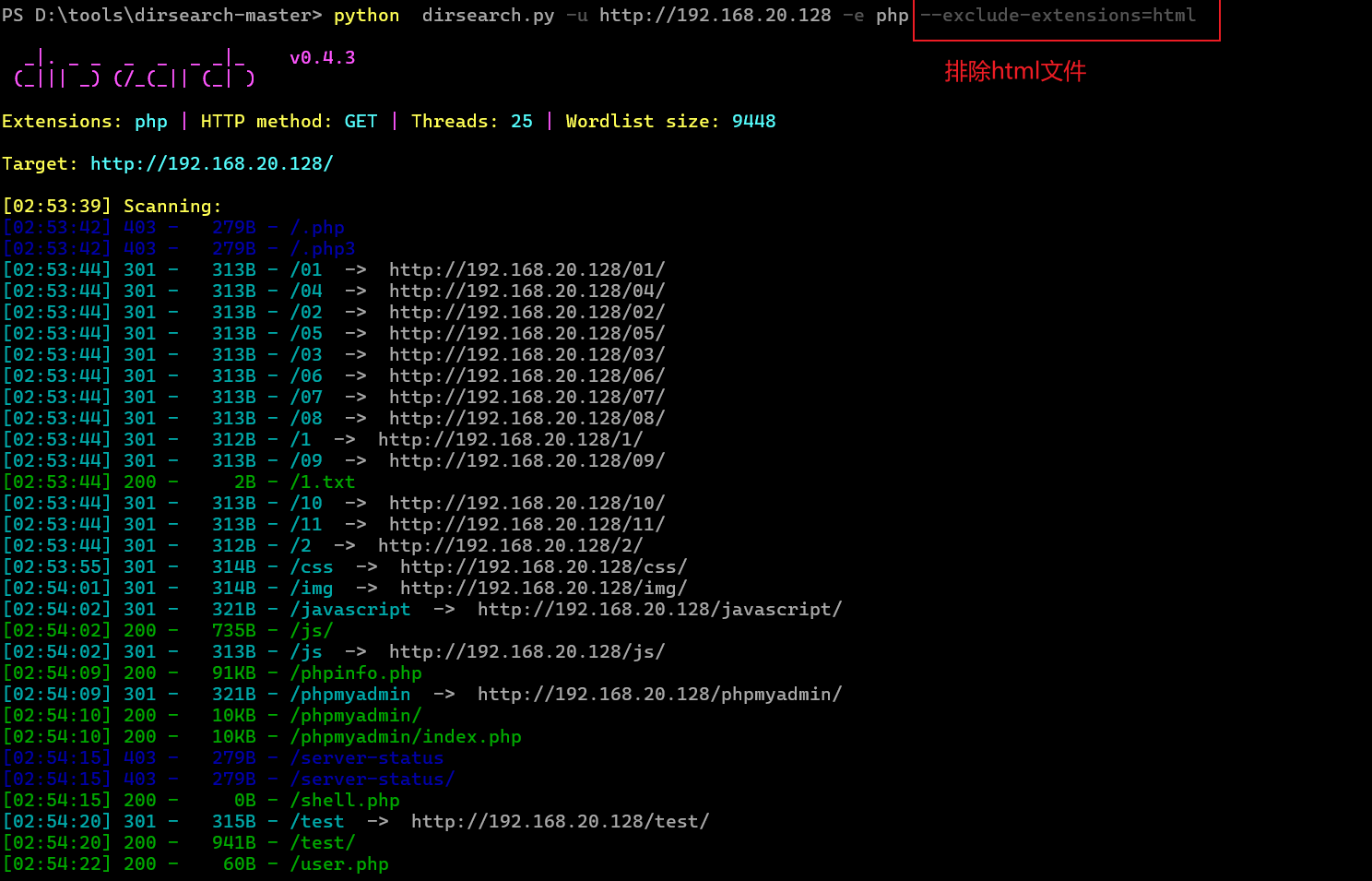Open the redirect link to /phpmyadmin/
The height and width of the screenshot is (881, 1372).
point(659,695)
